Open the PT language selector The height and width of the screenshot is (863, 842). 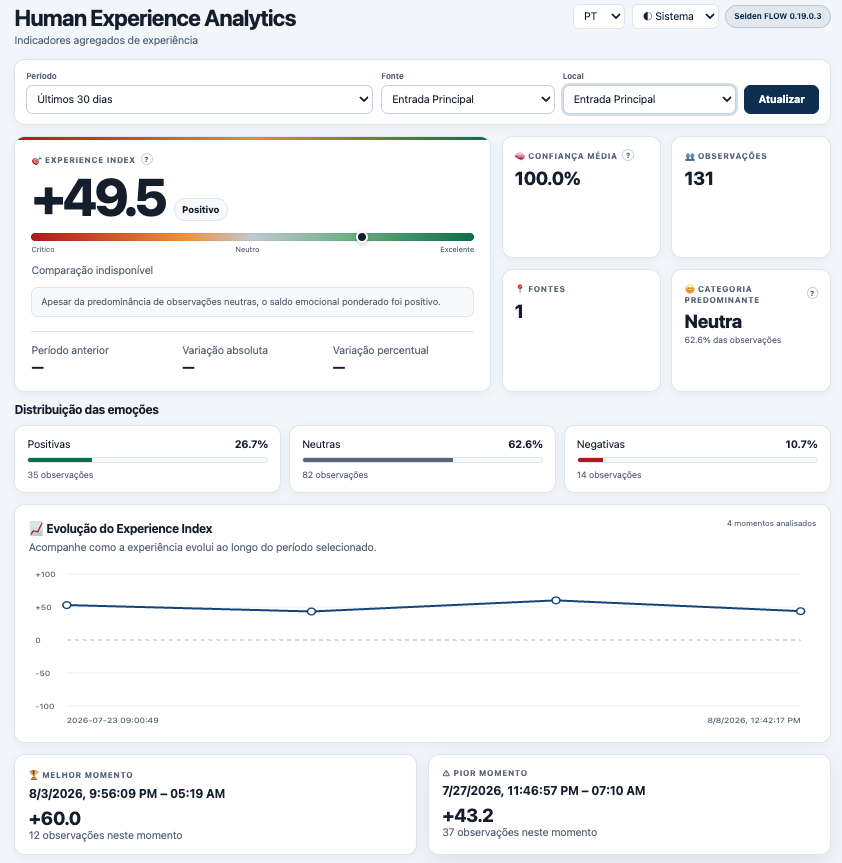click(599, 17)
